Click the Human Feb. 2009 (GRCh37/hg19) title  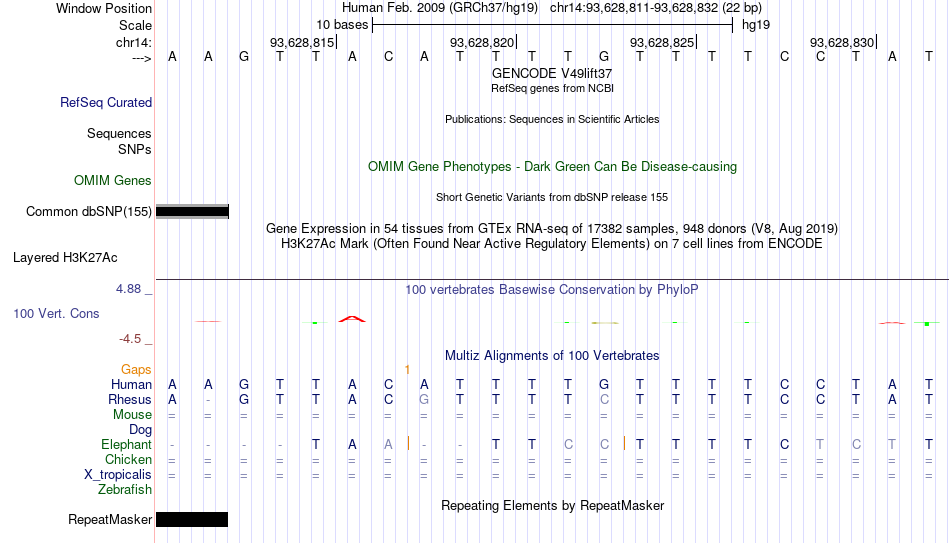coord(439,8)
